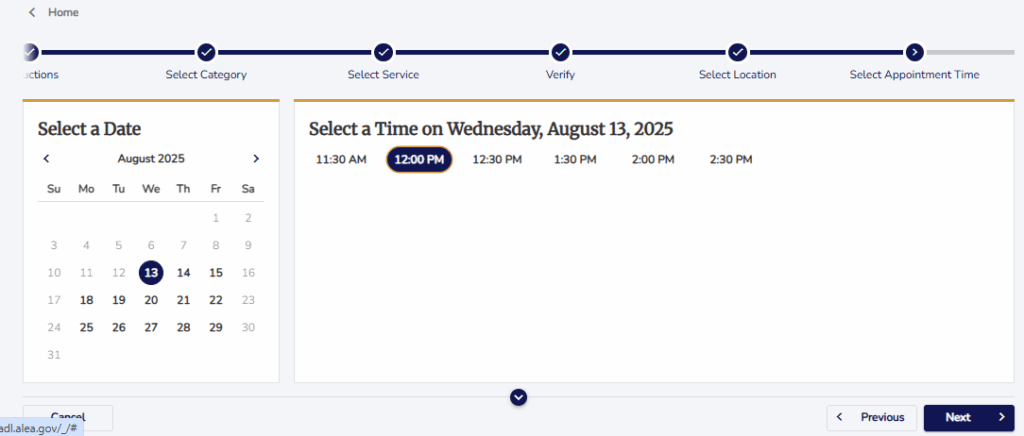Viewport: 1024px width, 436px height.
Task: Choose the 12:30 PM time slot
Action: [498, 159]
